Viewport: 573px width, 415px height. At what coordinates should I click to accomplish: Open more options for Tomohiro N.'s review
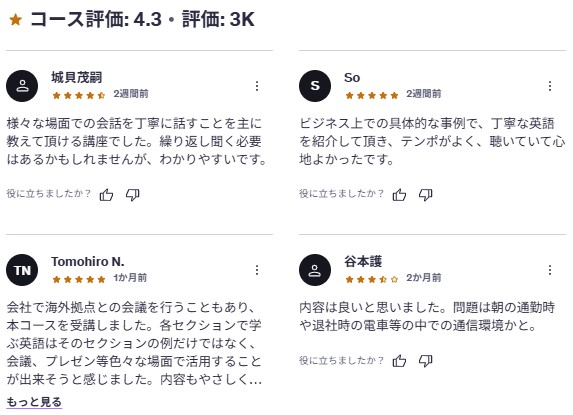257,270
